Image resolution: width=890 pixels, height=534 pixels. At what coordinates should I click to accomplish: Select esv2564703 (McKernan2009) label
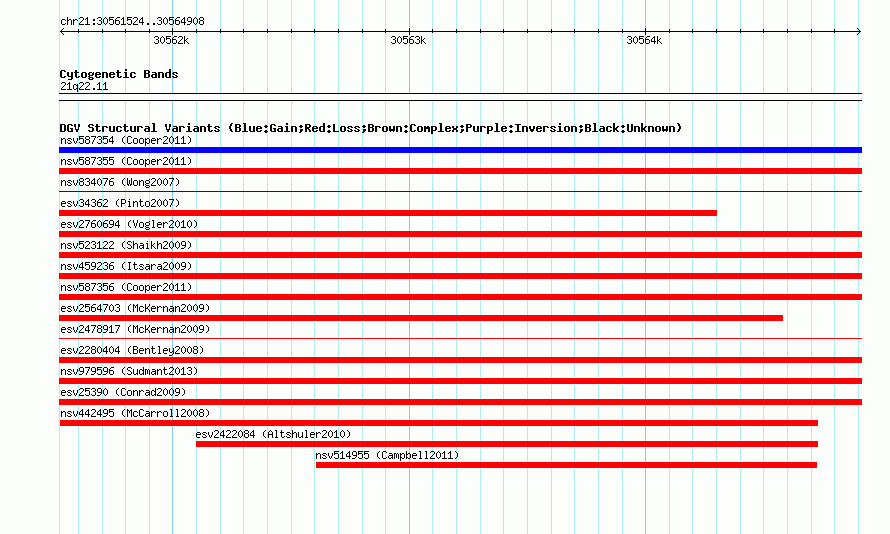[x=135, y=308]
